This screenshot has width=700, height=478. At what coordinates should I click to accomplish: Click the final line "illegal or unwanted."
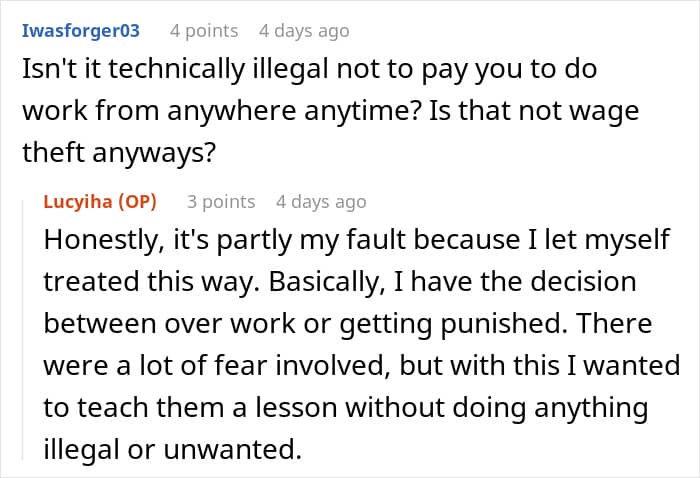[172, 449]
